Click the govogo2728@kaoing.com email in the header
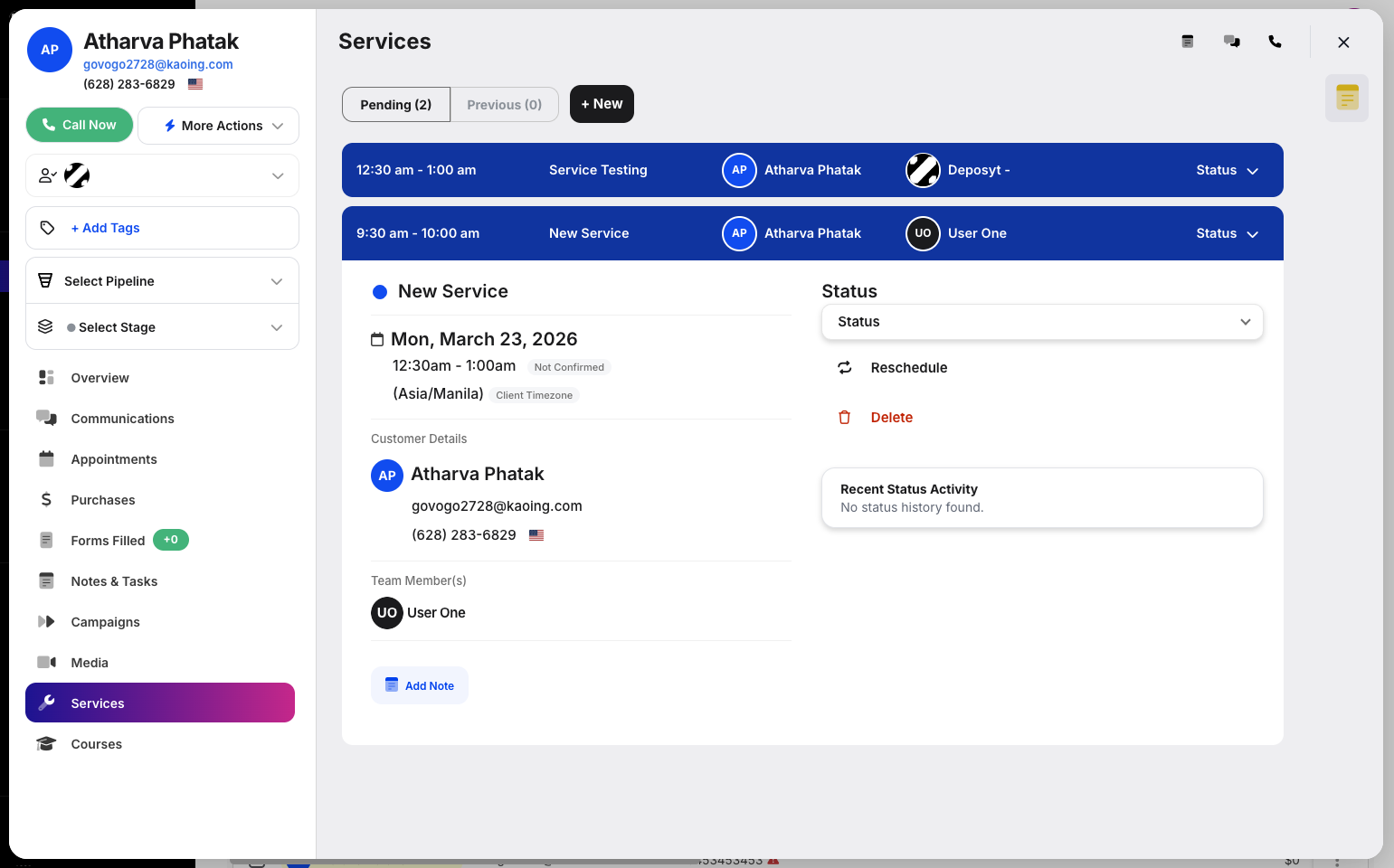 158,64
